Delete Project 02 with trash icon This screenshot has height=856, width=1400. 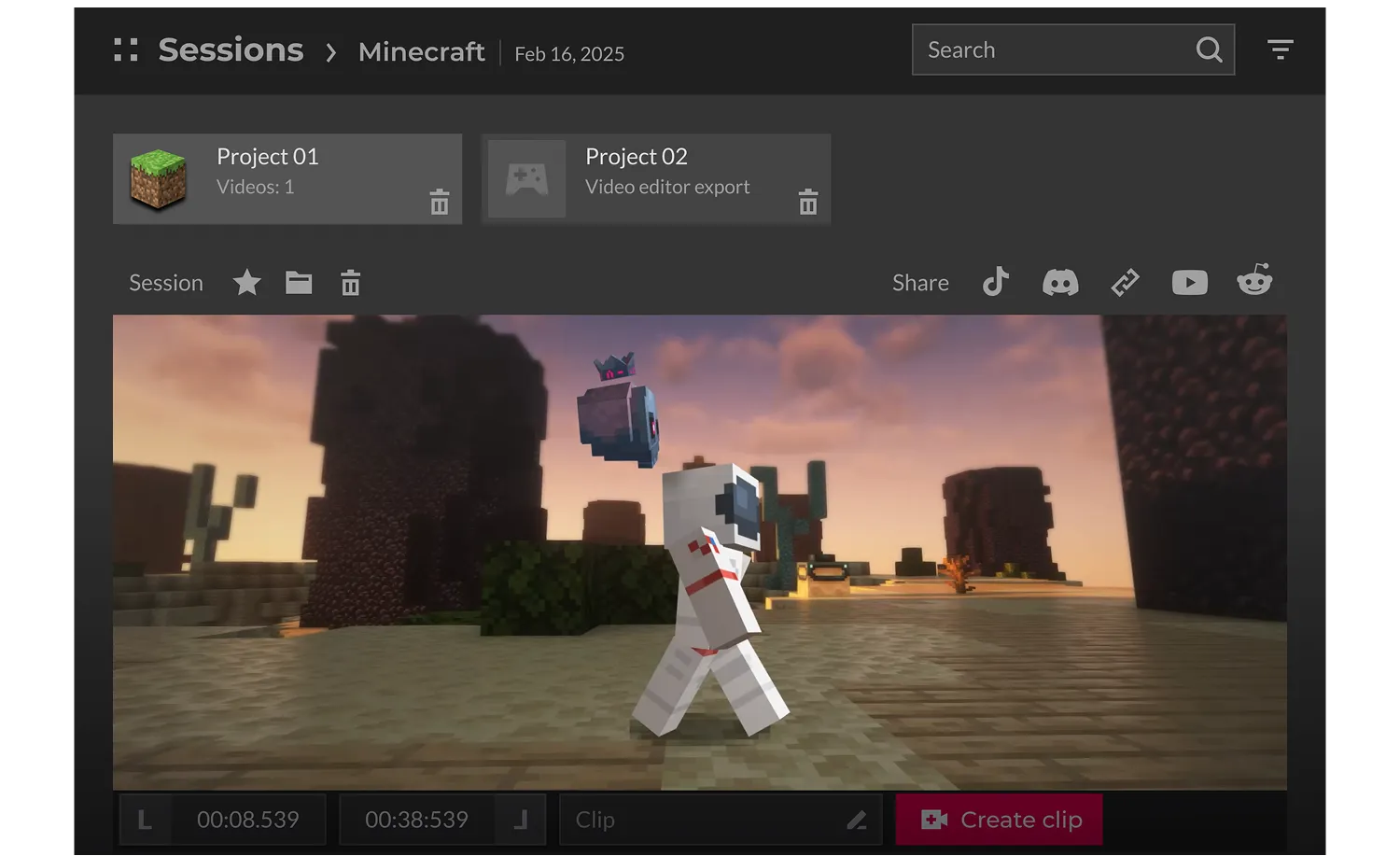(808, 202)
